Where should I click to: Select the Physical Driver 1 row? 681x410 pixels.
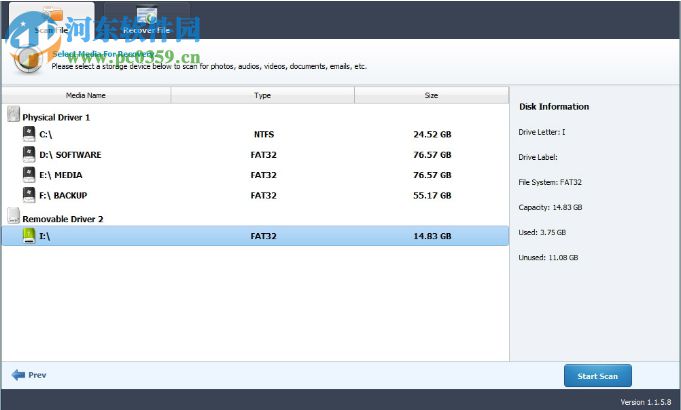255,116
